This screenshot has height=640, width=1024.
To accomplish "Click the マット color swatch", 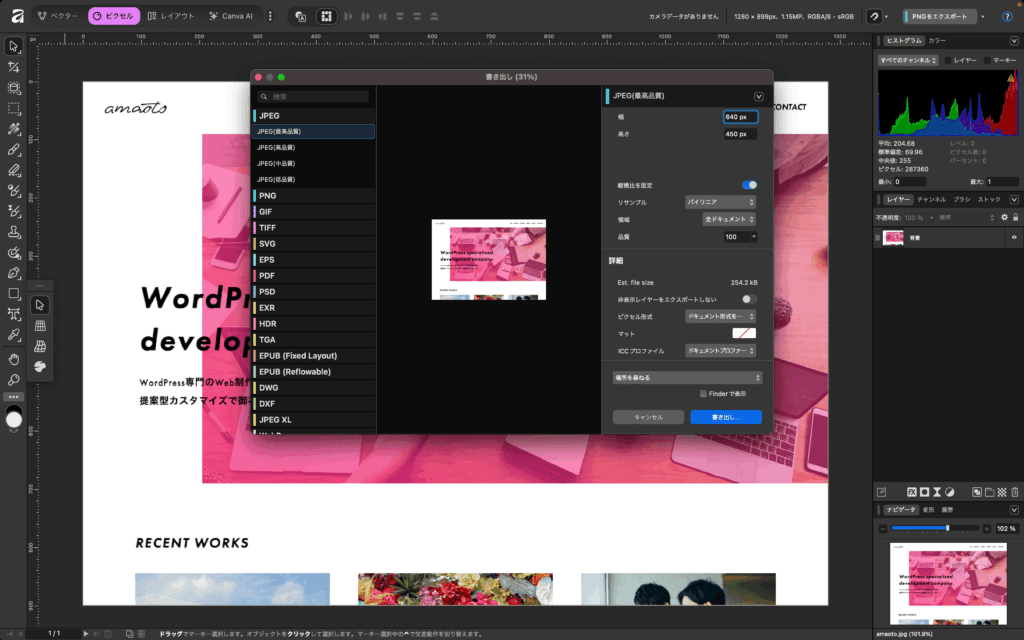I will 744,333.
